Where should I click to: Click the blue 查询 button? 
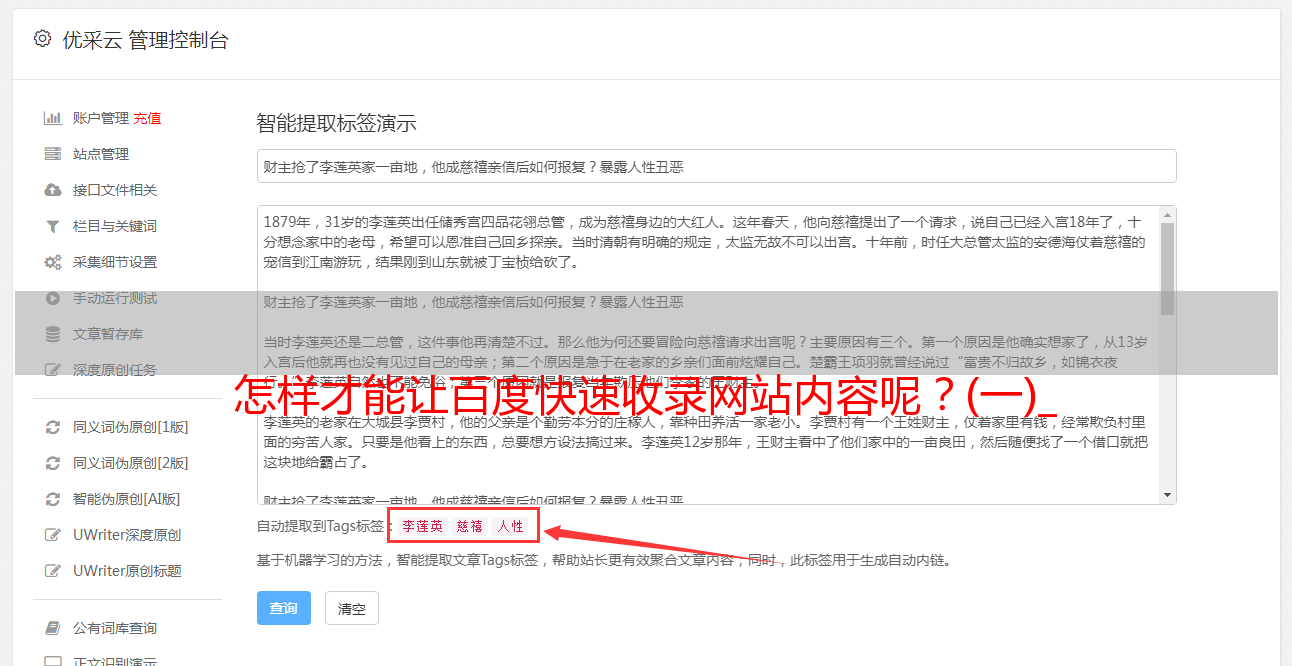coord(284,608)
